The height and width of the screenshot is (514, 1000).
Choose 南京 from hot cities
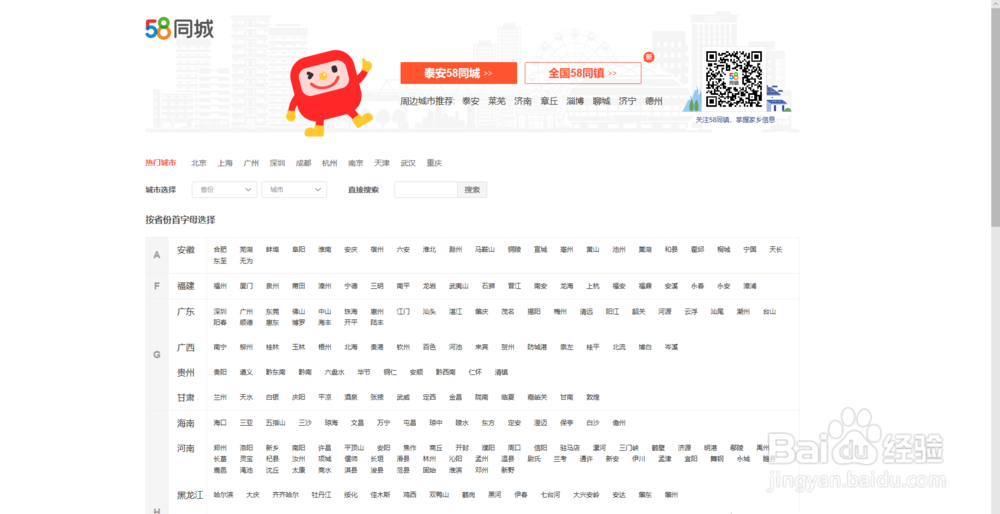(356, 163)
